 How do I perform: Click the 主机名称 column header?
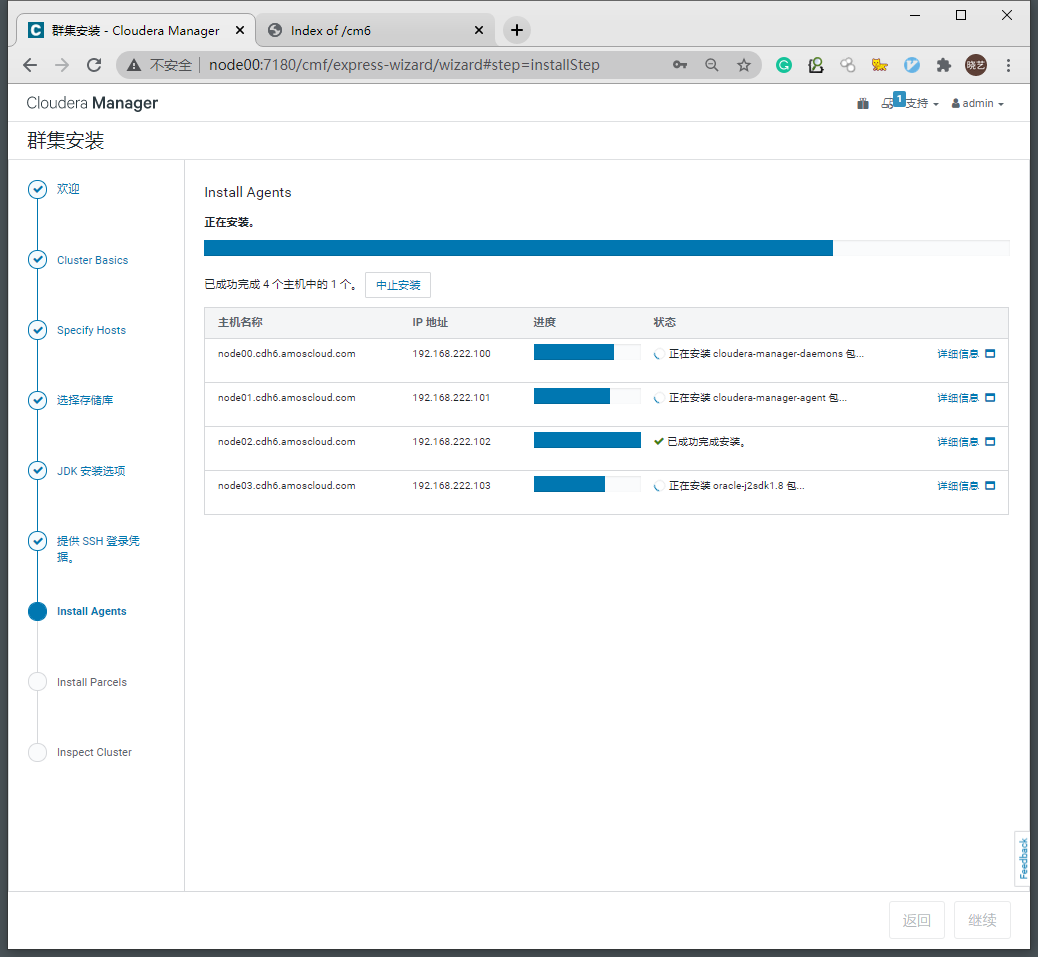[240, 322]
